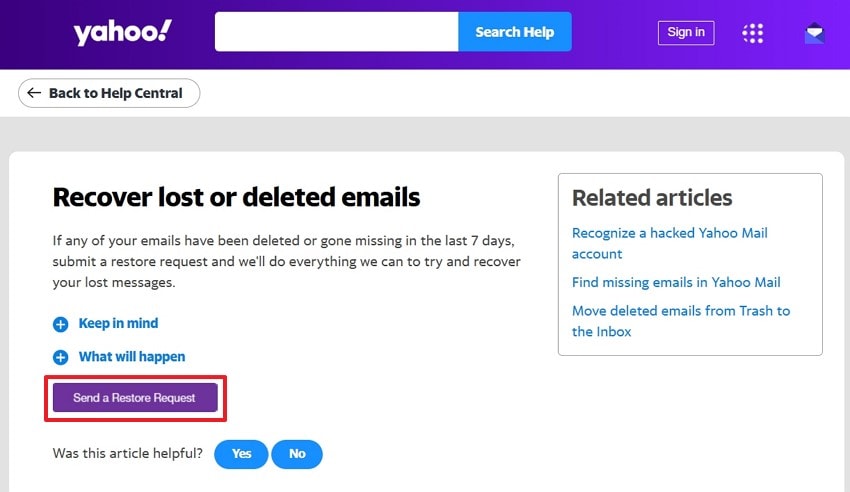The width and height of the screenshot is (850, 492).
Task: Open the Yahoo Mail envelope icon
Action: 814,33
